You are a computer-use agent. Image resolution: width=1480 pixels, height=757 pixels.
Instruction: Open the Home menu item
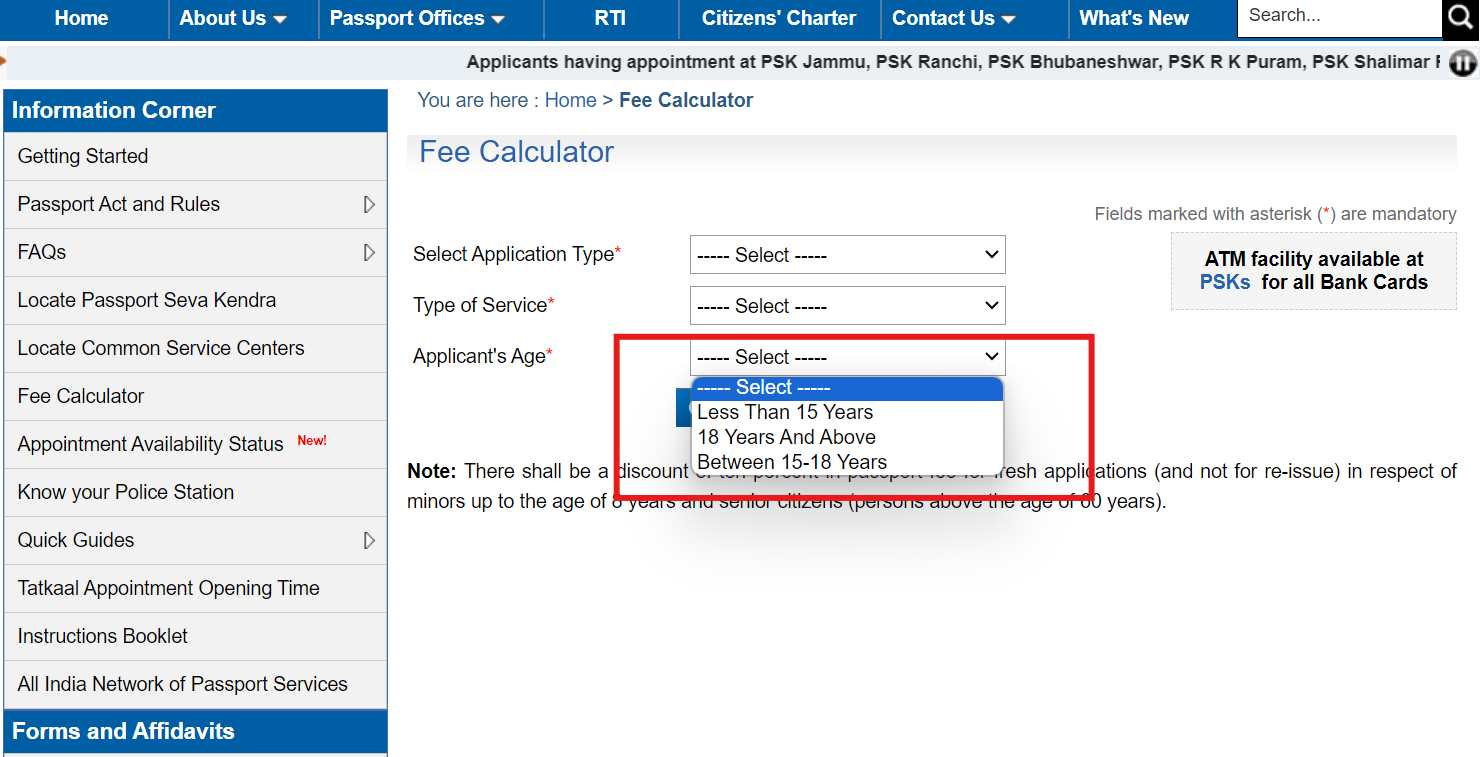(x=81, y=18)
